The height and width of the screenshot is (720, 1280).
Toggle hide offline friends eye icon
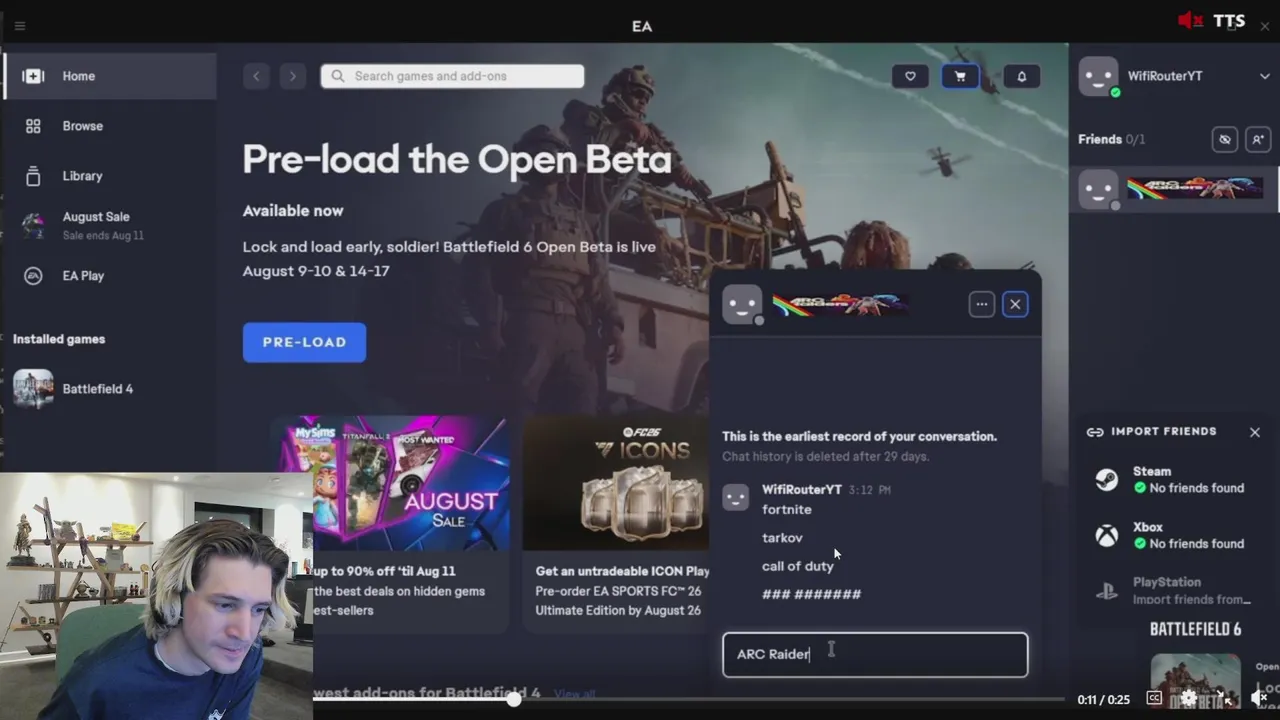(x=1224, y=139)
